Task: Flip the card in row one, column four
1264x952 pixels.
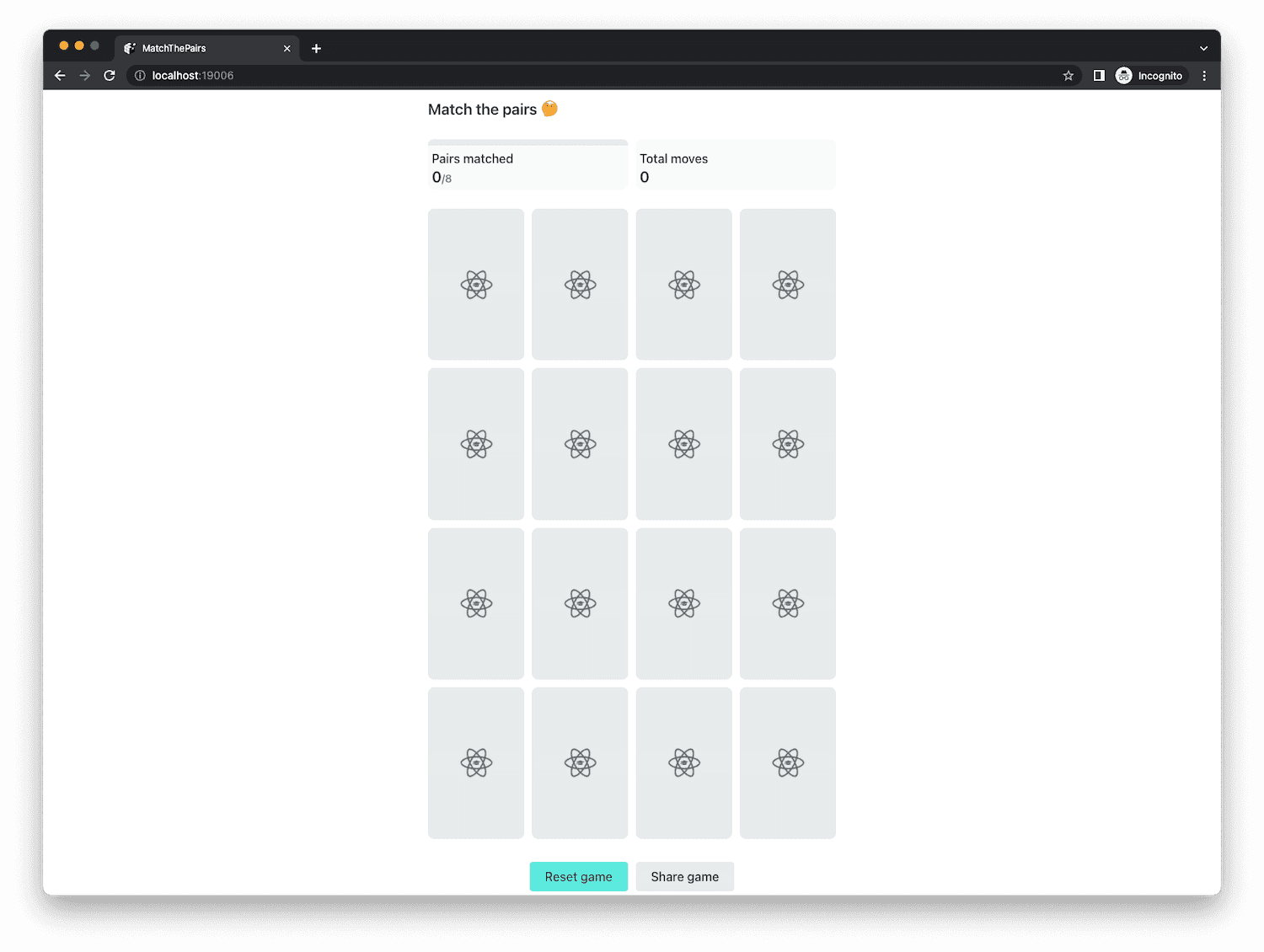Action: pos(788,285)
